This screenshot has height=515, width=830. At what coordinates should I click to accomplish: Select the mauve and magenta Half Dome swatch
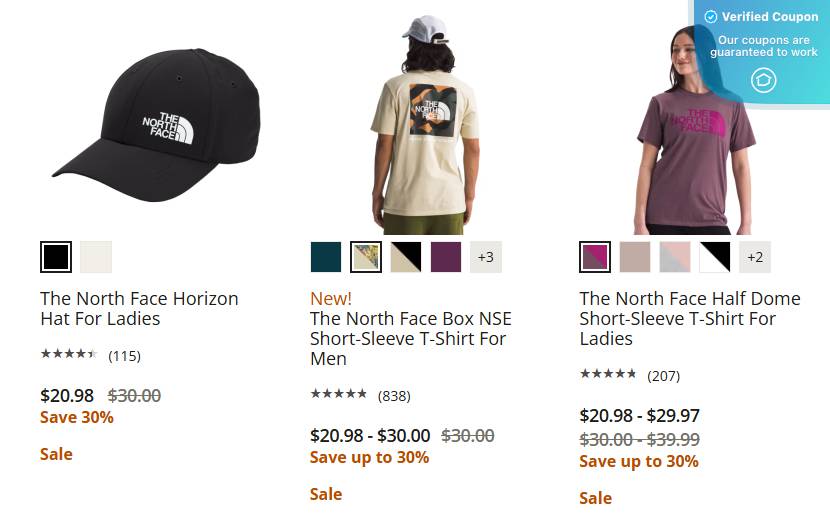tap(594, 257)
